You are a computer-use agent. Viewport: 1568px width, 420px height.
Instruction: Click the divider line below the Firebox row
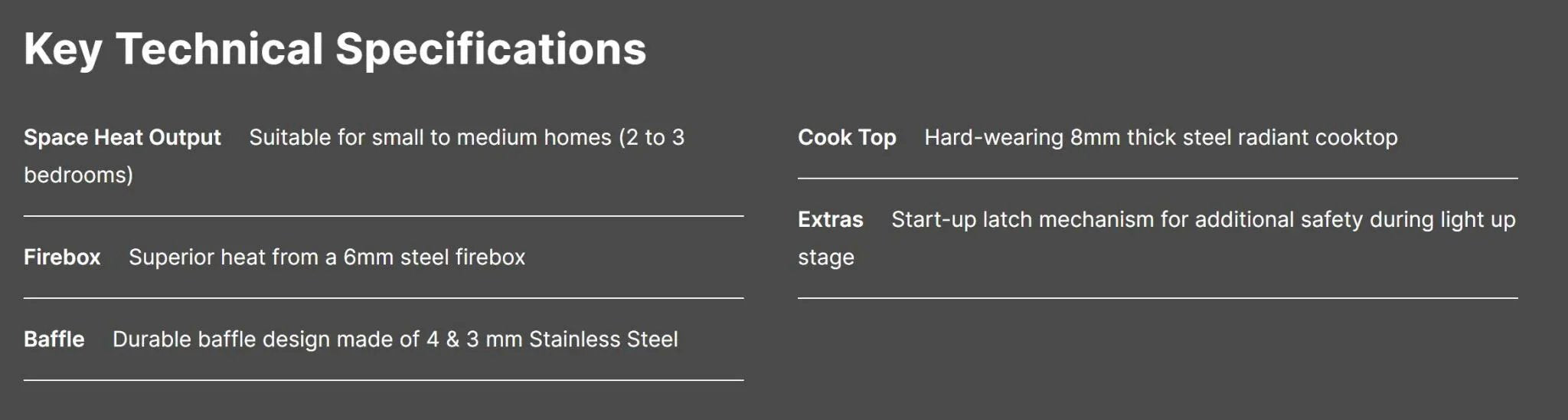[x=383, y=298]
